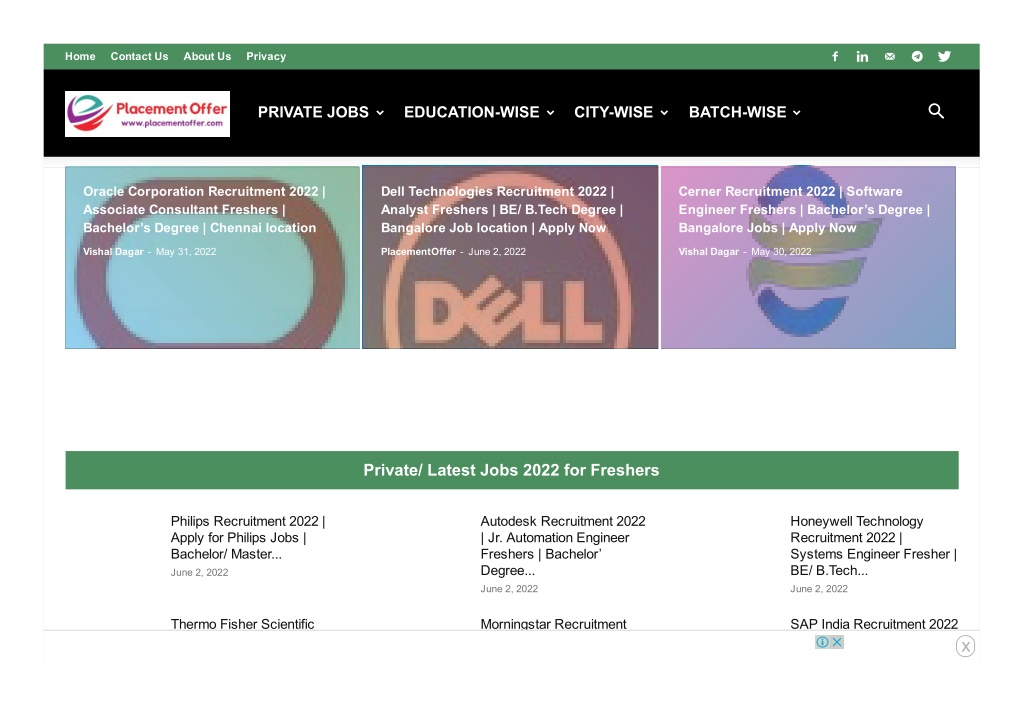The image size is (1024, 723).
Task: Open the About Us page
Action: point(207,57)
